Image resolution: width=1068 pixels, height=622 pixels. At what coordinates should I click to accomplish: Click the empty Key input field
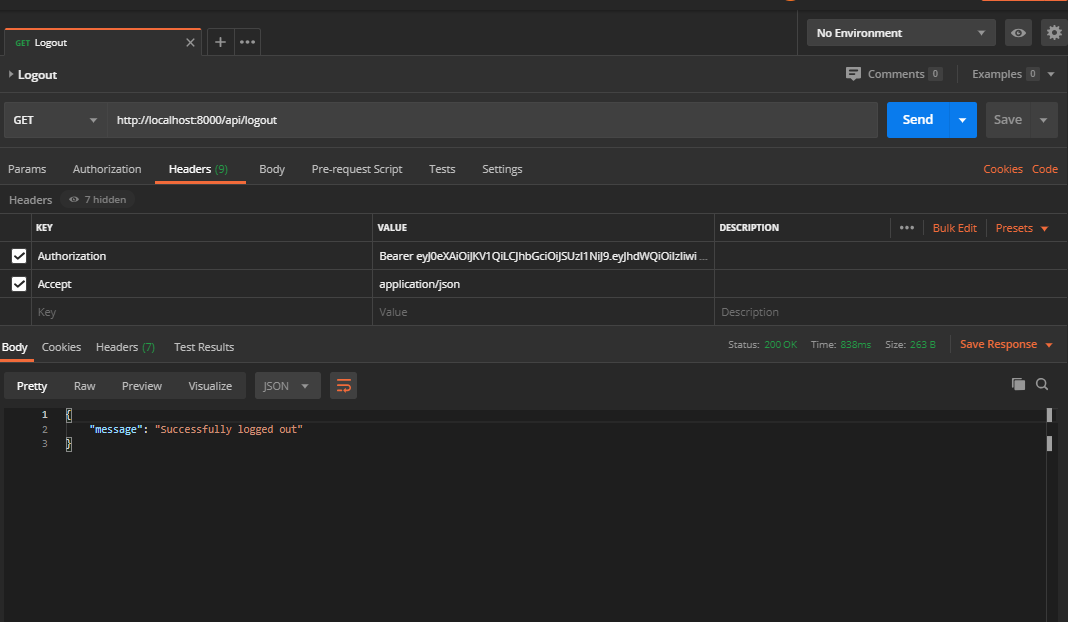coord(202,312)
